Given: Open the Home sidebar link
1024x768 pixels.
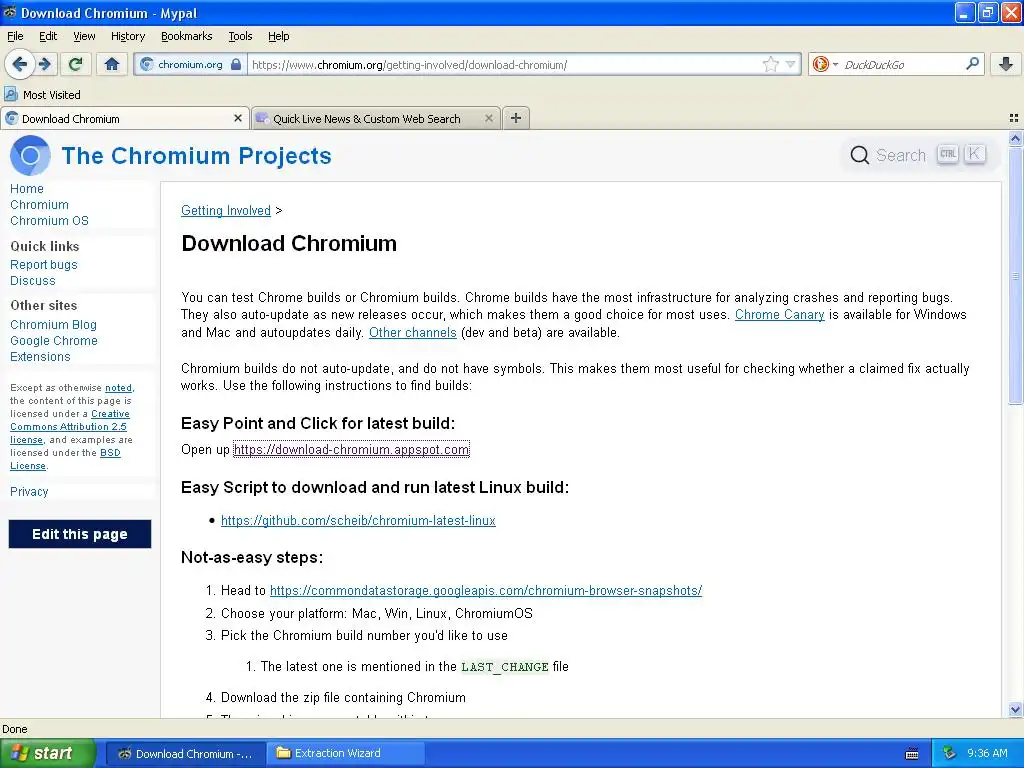Looking at the screenshot, I should (27, 189).
